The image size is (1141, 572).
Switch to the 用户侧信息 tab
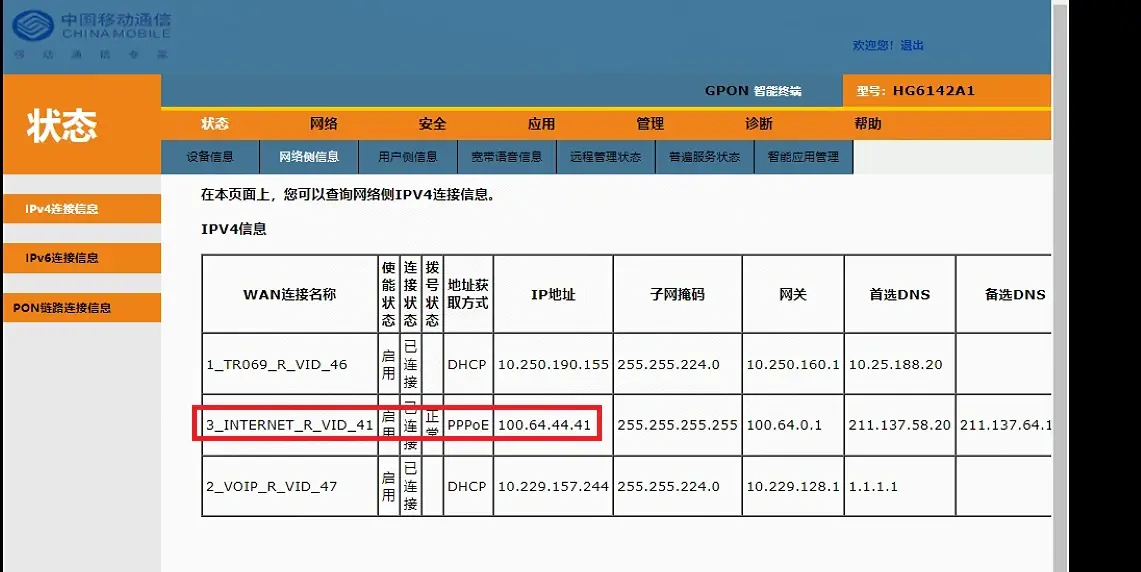[408, 157]
